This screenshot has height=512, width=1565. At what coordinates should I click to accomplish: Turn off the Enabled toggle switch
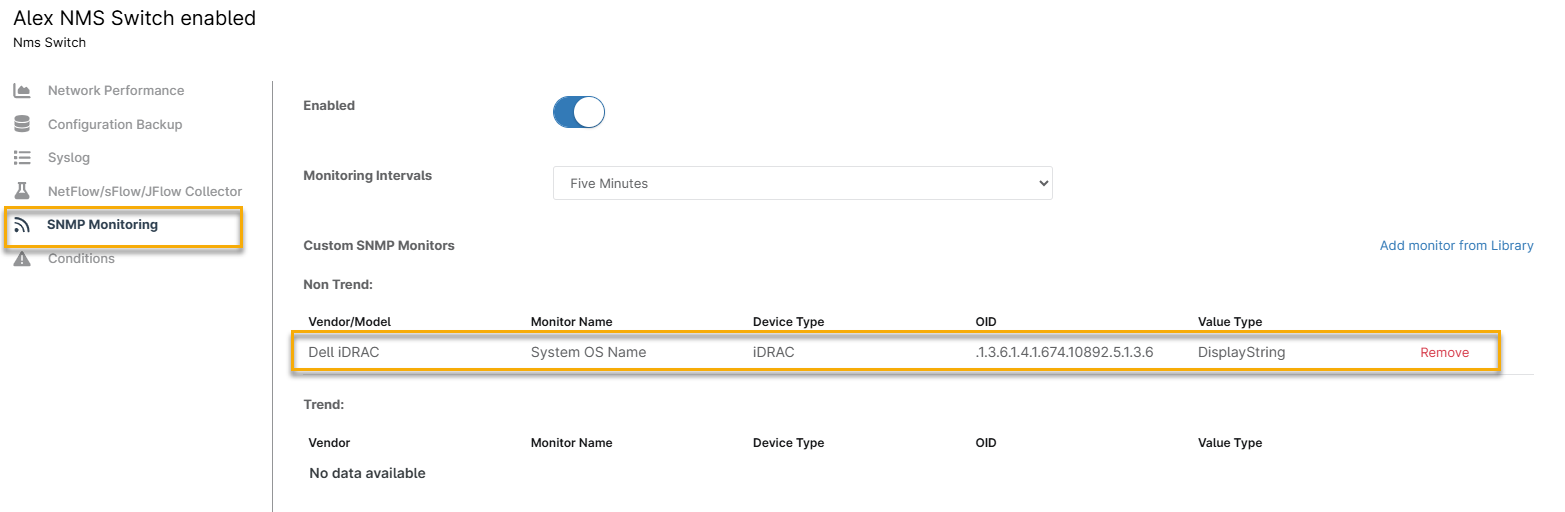pyautogui.click(x=579, y=112)
